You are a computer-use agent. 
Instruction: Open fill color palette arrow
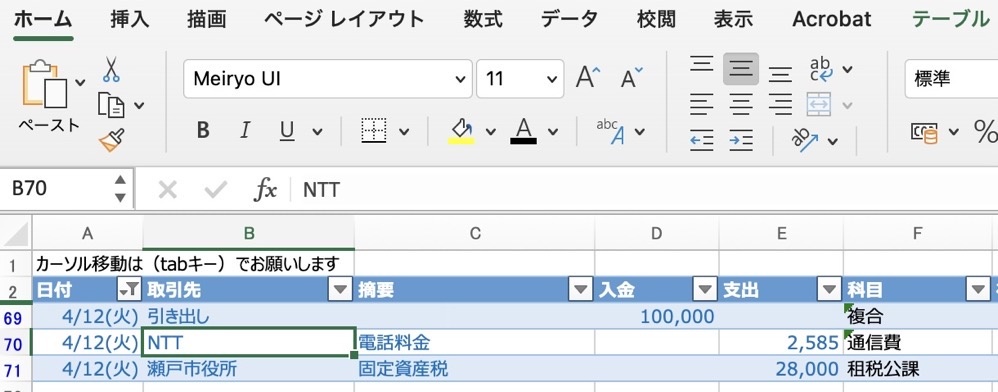[x=490, y=132]
